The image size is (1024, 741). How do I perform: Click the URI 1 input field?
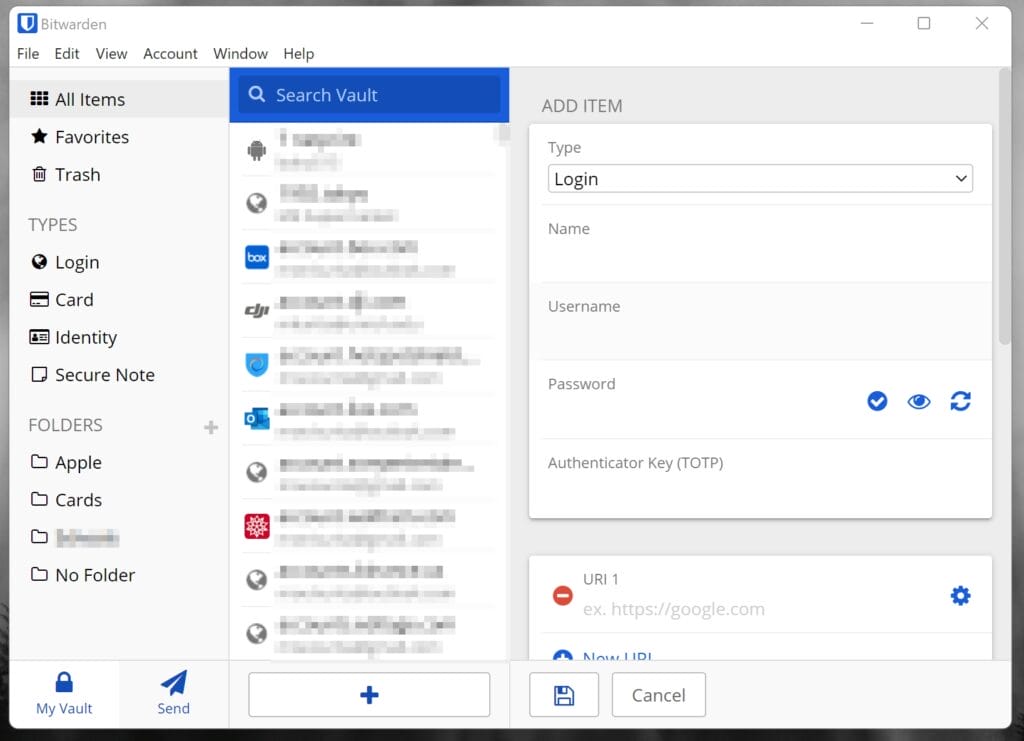click(x=761, y=609)
